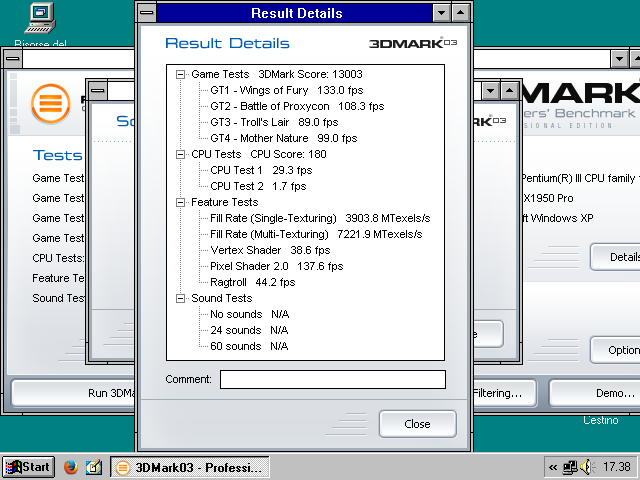This screenshot has height=480, width=640.
Task: Maximize the score window behind dialog
Action: 509,91
